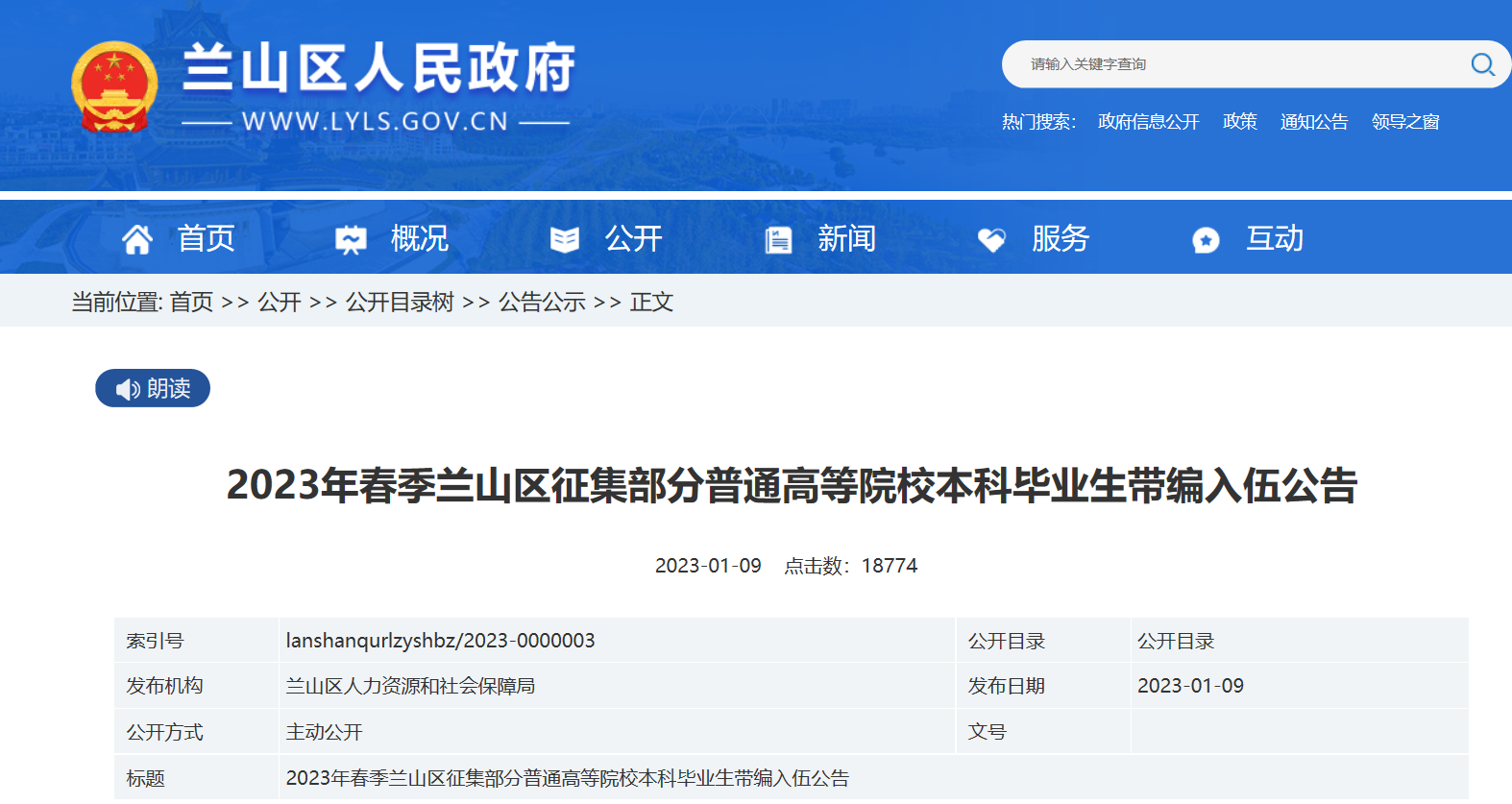1512x804 pixels.
Task: Click the 公开目录树 breadcrumb link
Action: tap(400, 303)
